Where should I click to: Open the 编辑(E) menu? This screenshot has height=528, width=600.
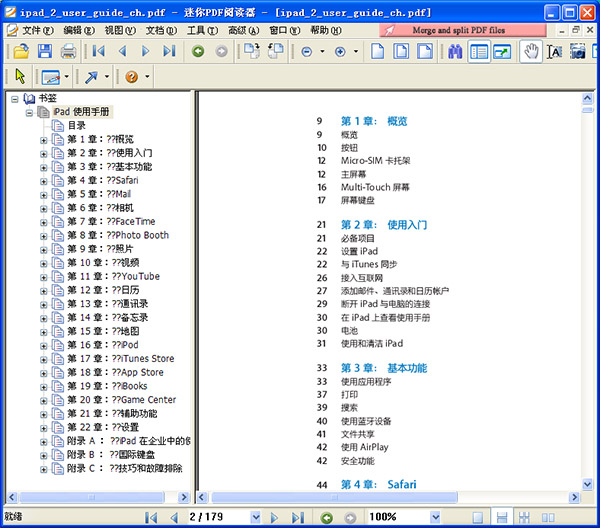coord(79,30)
